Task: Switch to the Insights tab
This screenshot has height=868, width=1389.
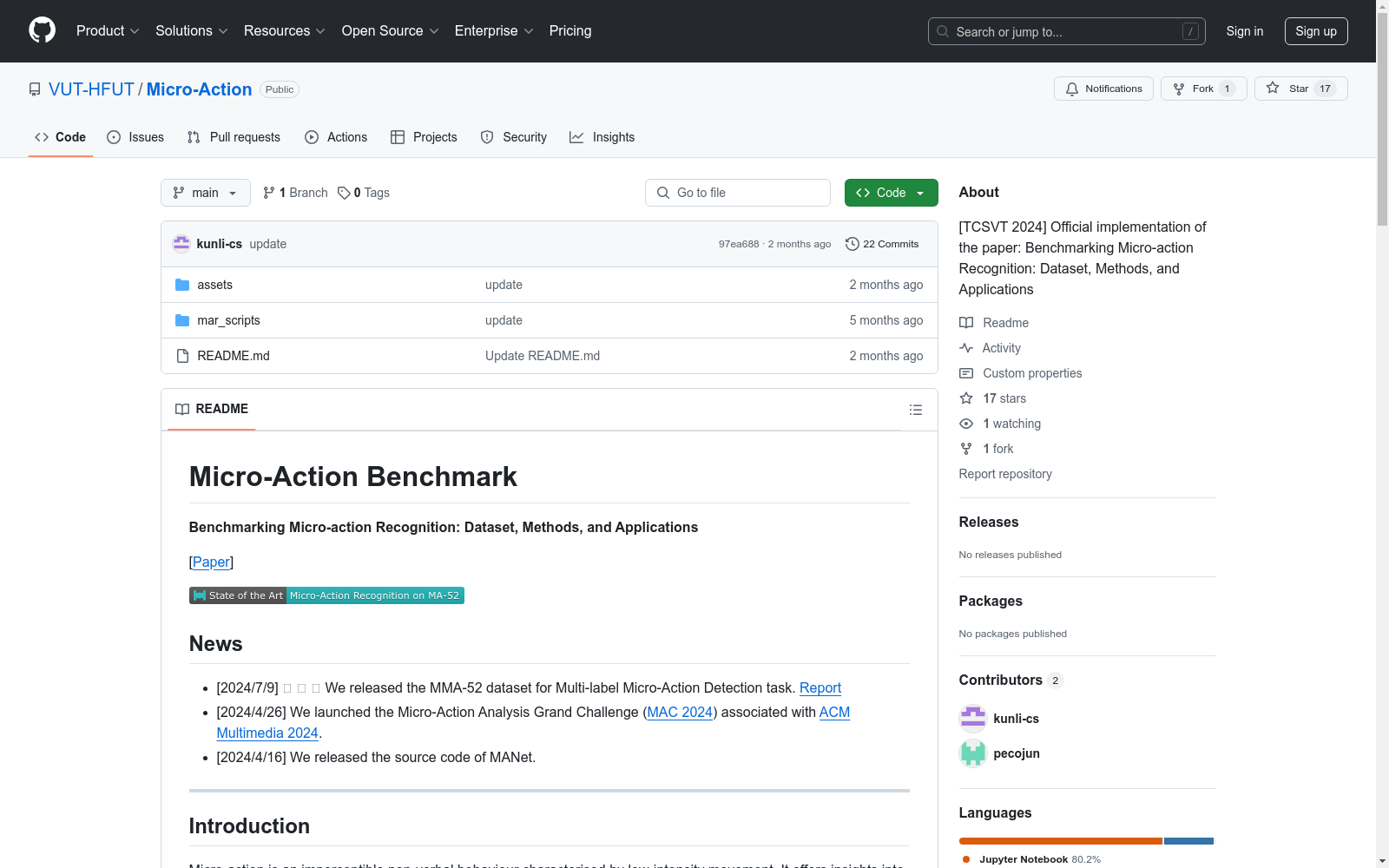Action: tap(602, 137)
